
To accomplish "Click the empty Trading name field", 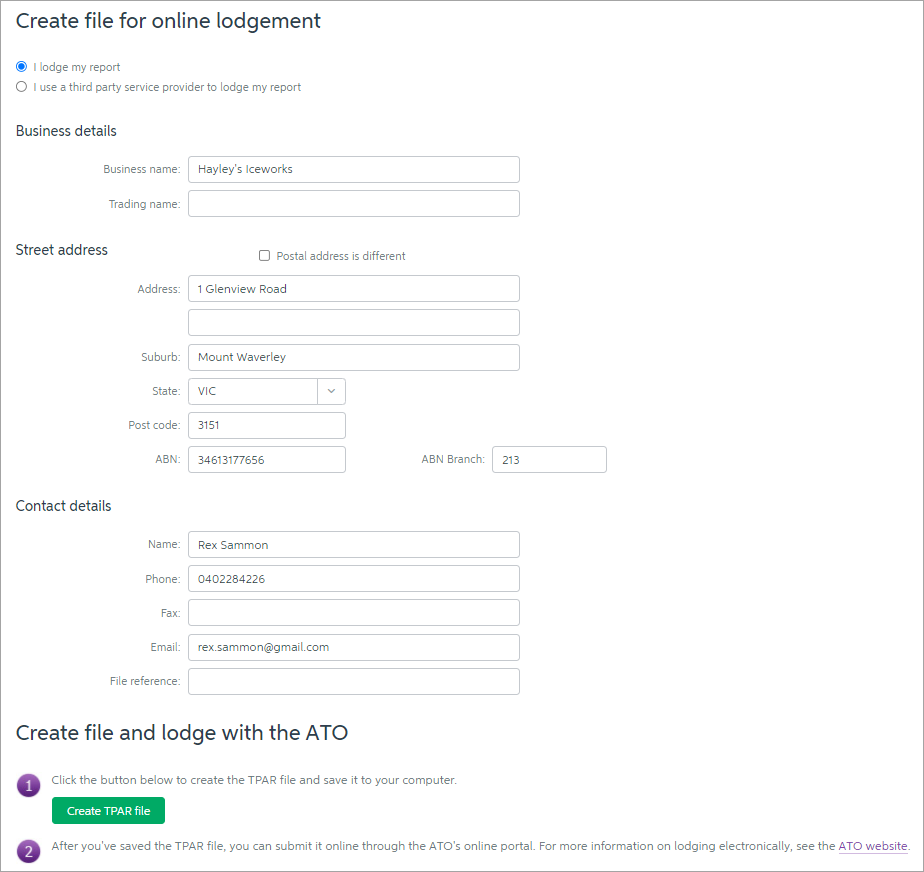I will pos(354,203).
